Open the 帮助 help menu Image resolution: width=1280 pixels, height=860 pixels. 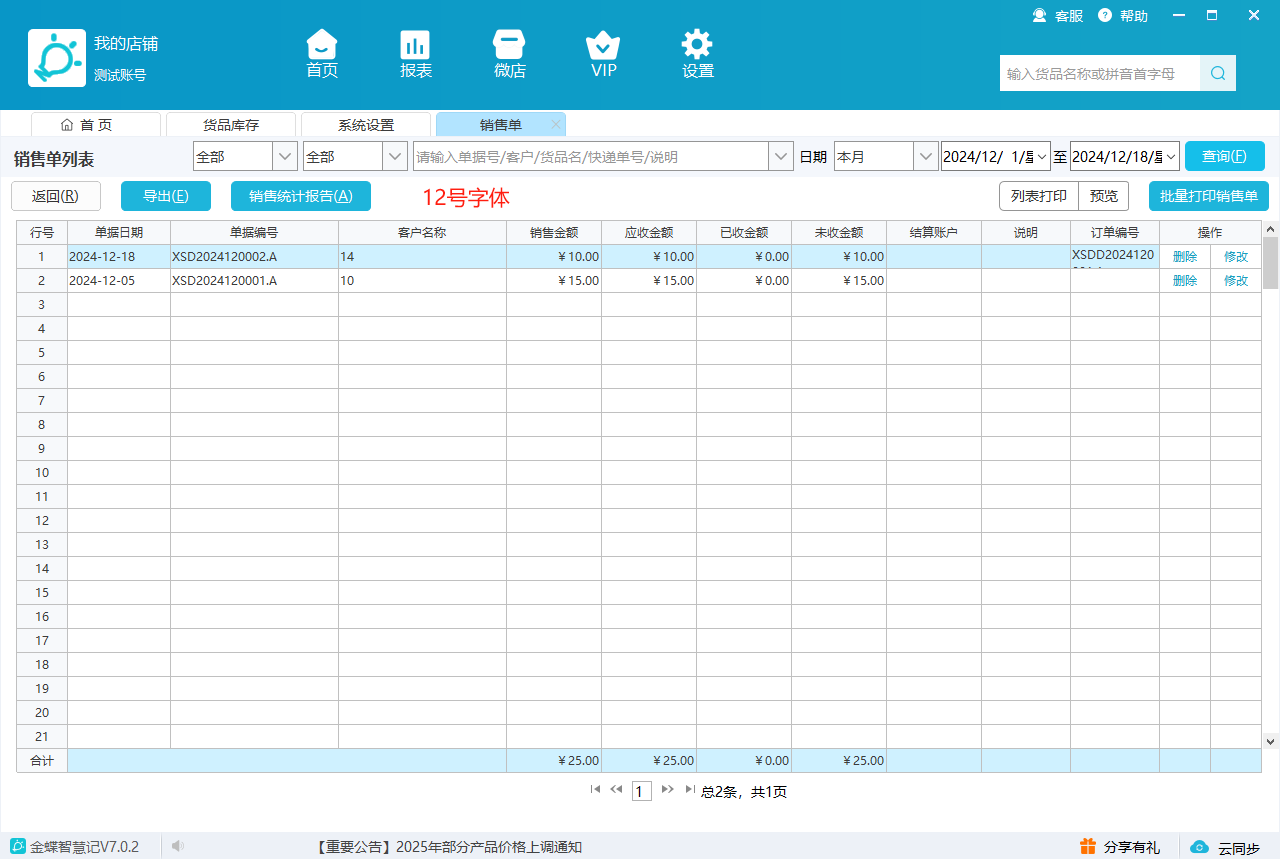click(1123, 15)
